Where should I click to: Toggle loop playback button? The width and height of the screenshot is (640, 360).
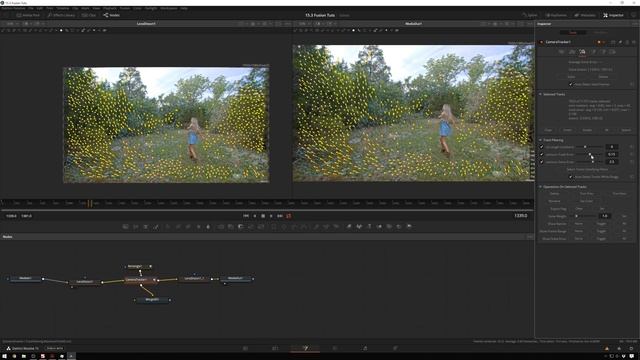(x=289, y=216)
